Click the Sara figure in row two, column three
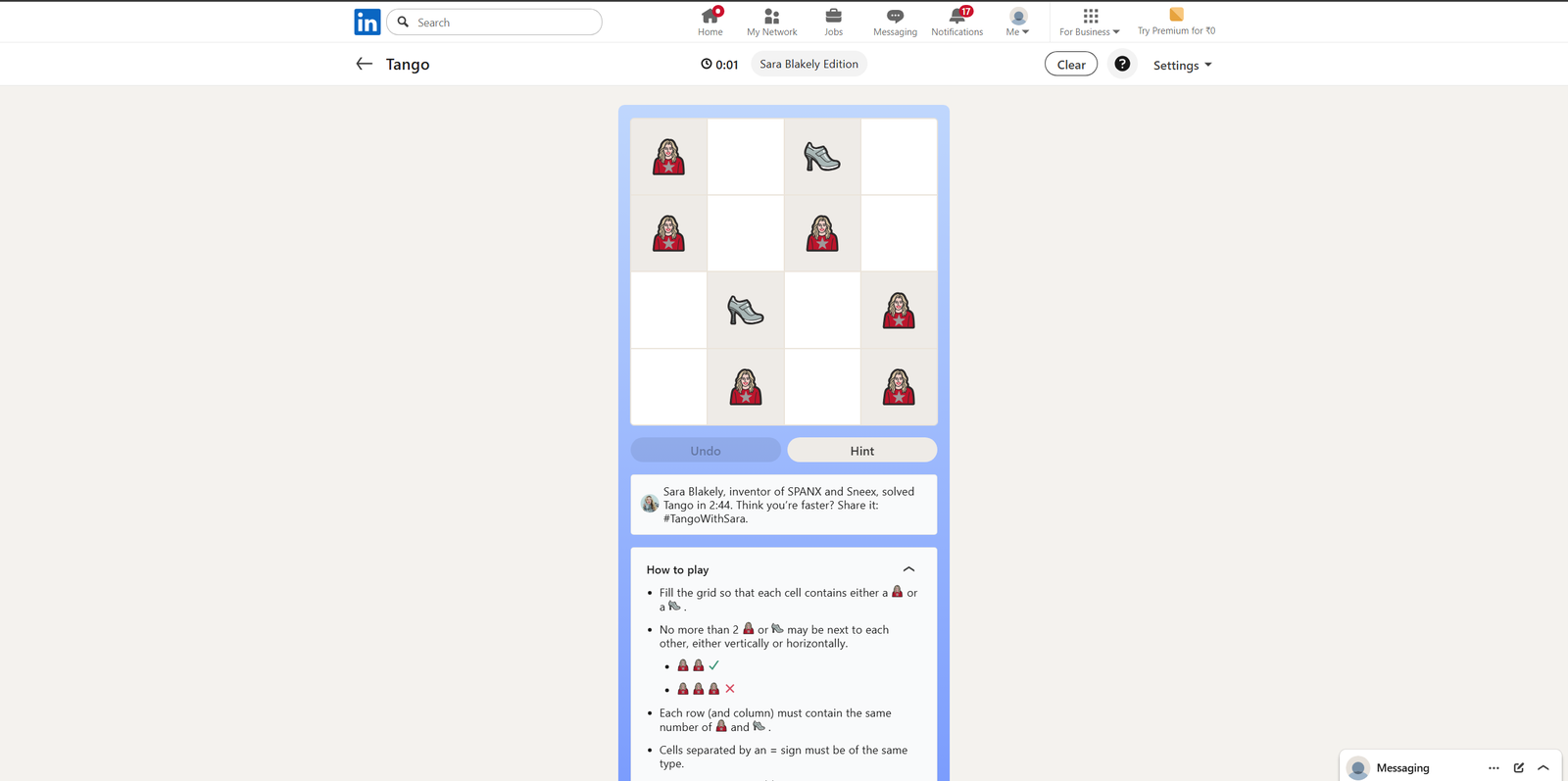Image resolution: width=1568 pixels, height=781 pixels. coord(822,233)
